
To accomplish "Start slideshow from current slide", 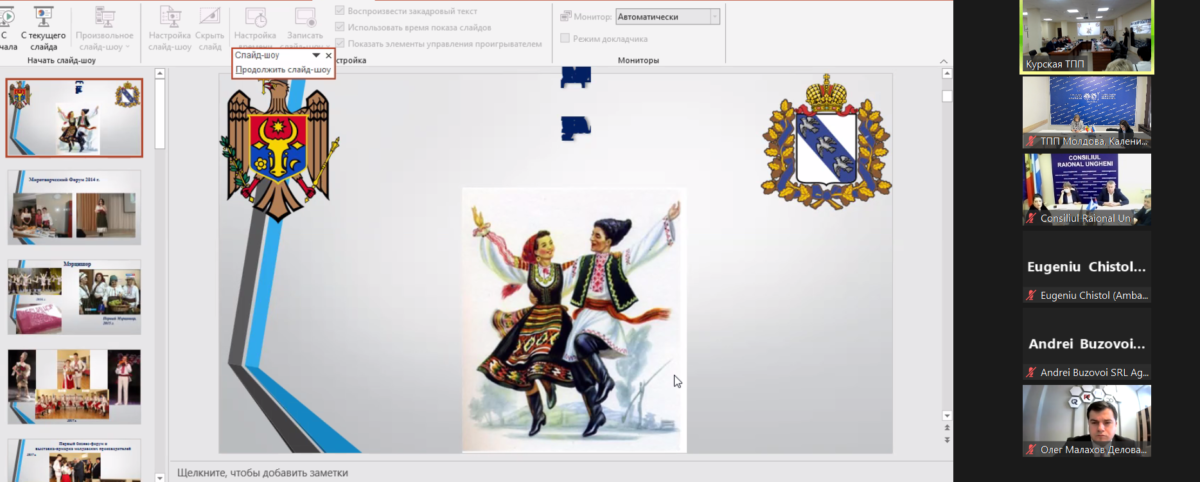I will [44, 27].
